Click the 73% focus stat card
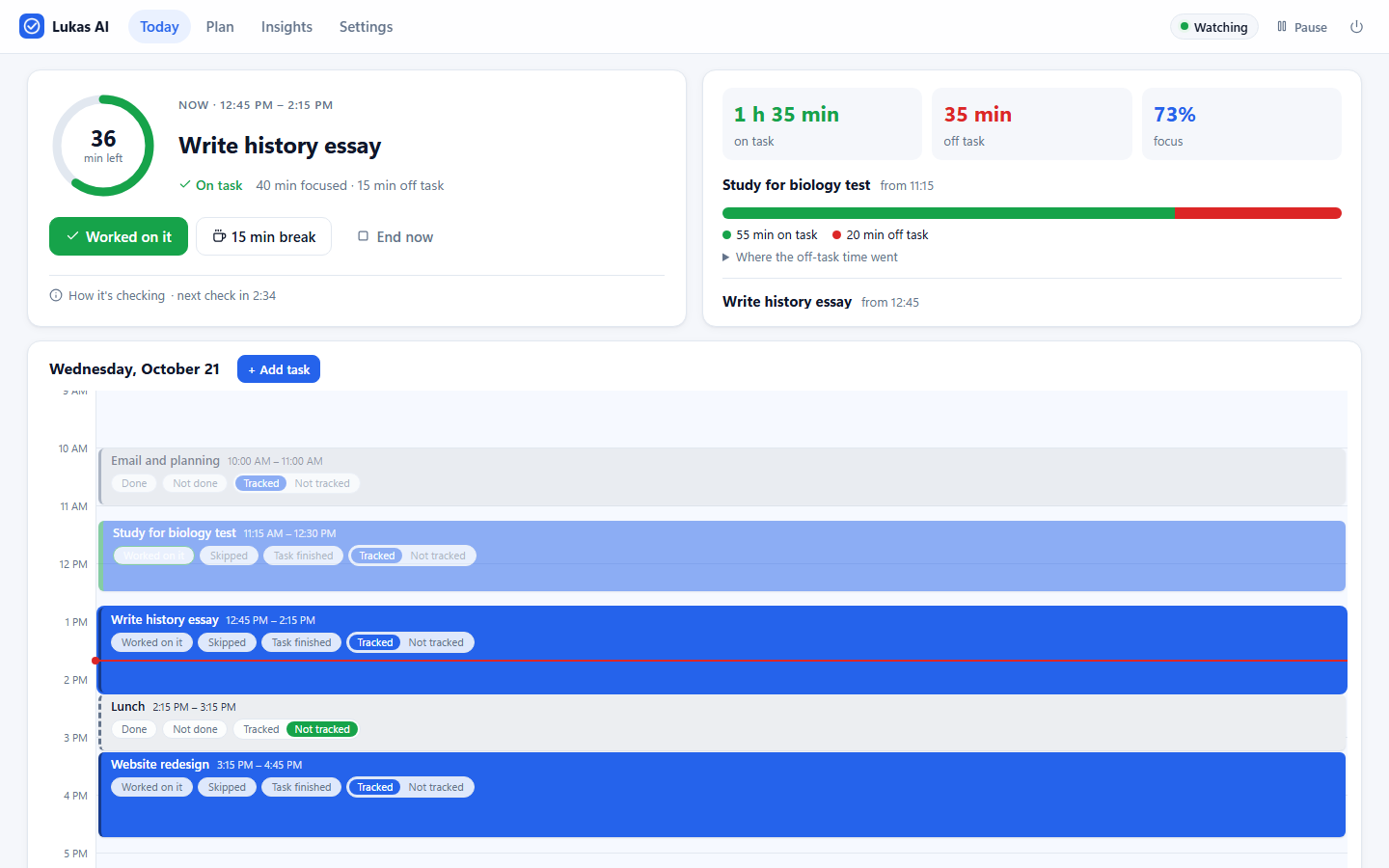The image size is (1389, 868). click(x=1241, y=124)
